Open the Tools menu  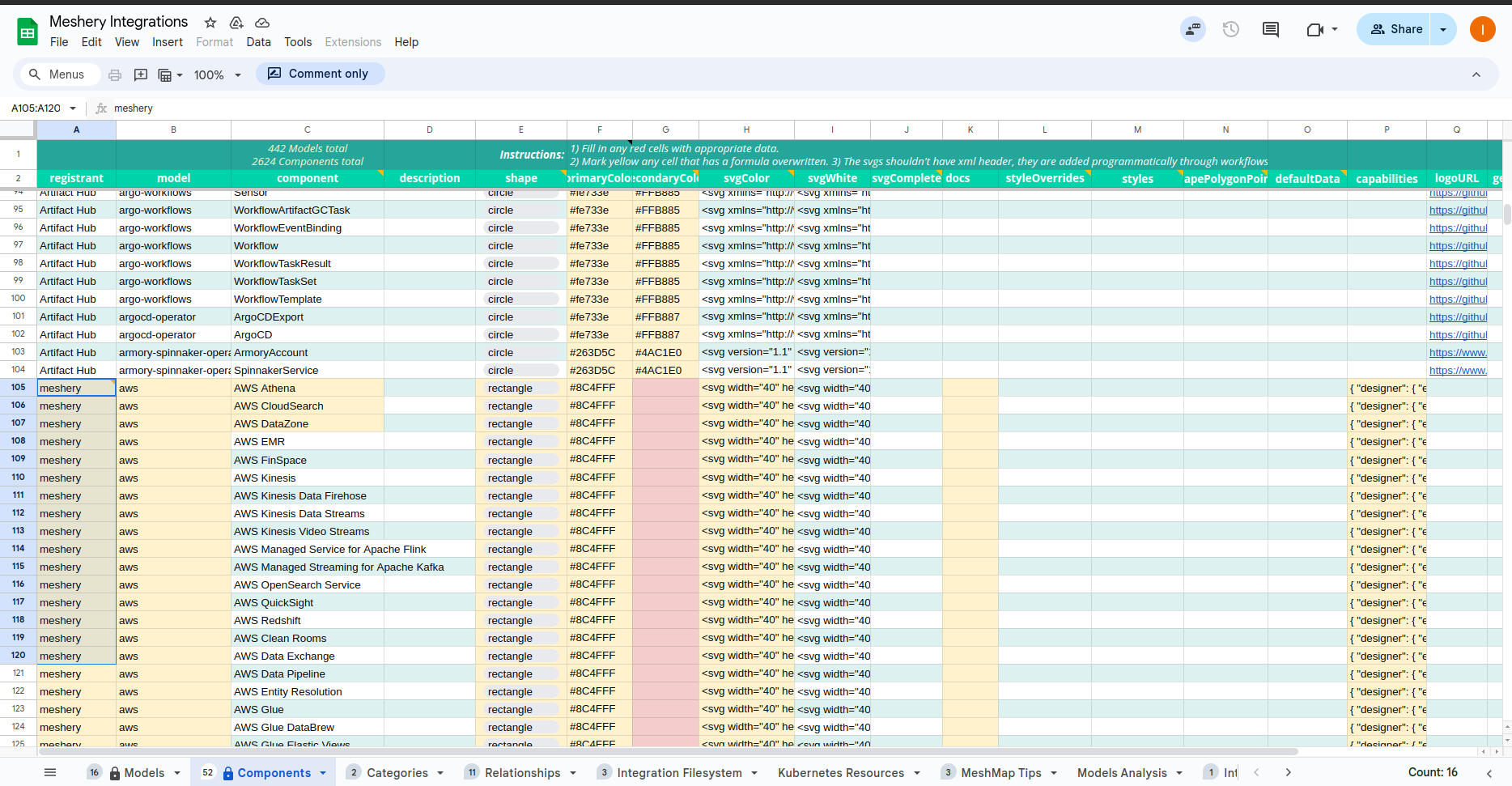coord(298,42)
